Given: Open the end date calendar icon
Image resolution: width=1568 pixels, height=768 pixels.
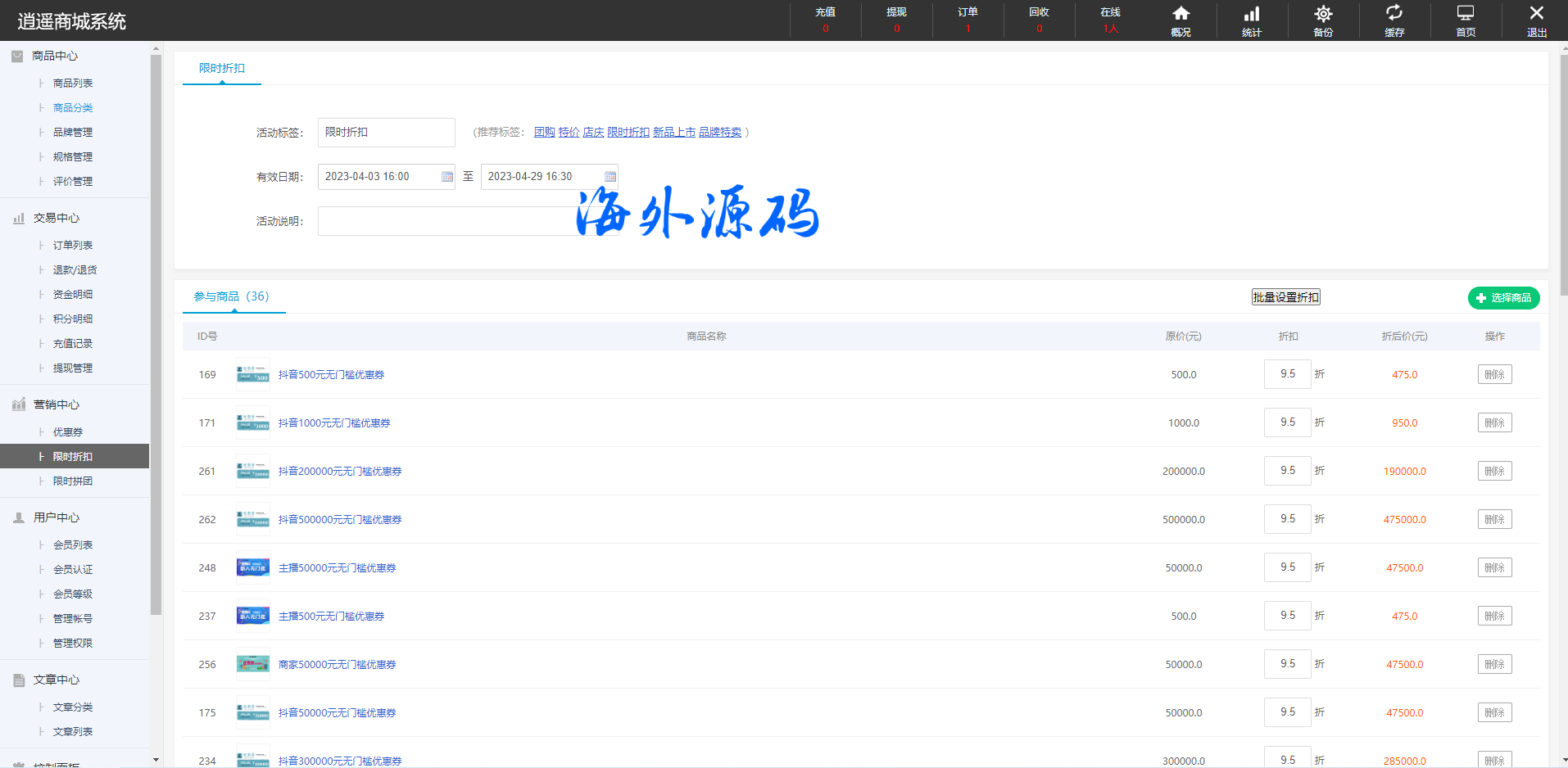Looking at the screenshot, I should tap(610, 177).
